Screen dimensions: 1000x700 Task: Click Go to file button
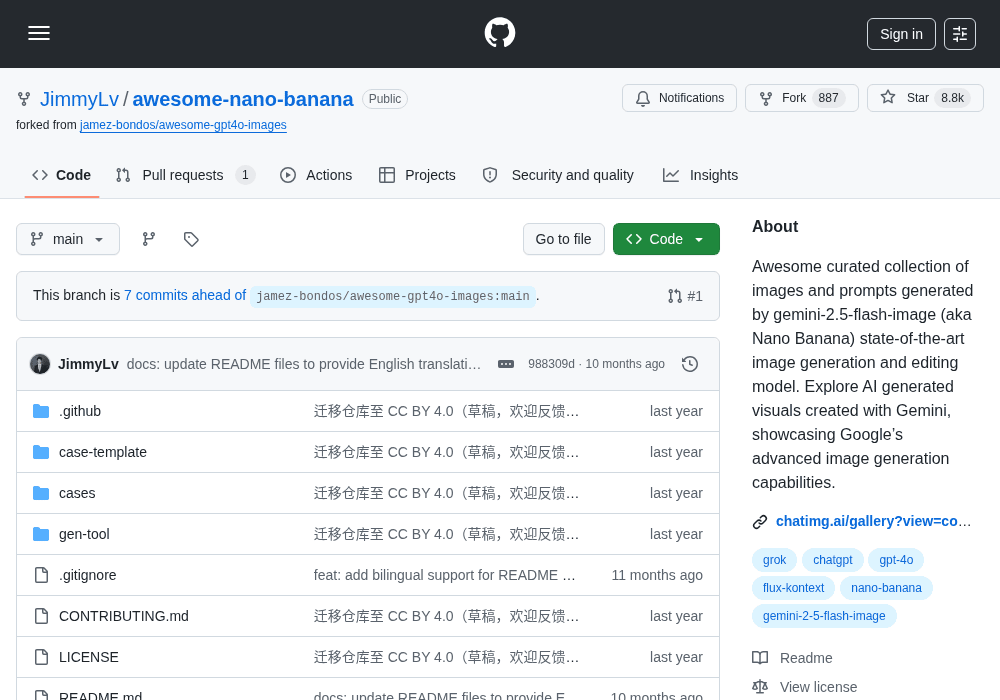(563, 239)
